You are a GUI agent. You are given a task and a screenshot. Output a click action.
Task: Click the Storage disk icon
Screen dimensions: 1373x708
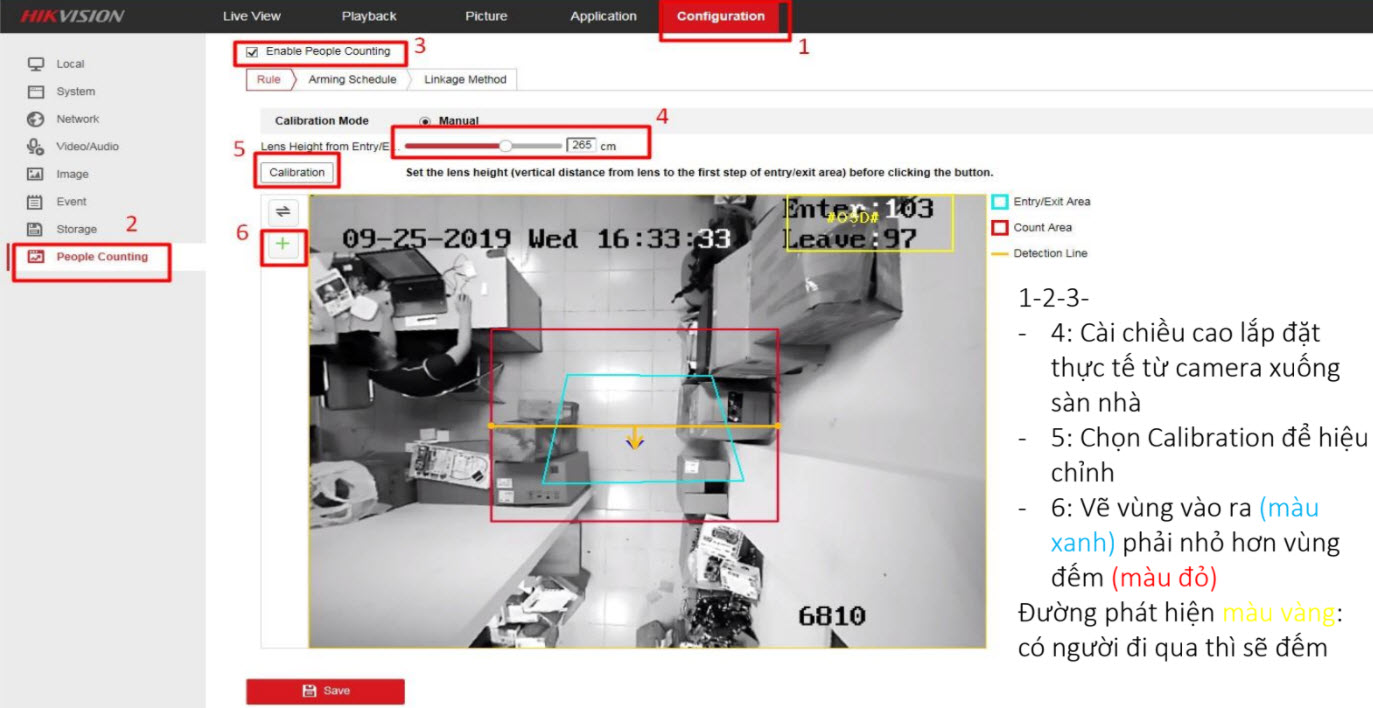(x=36, y=229)
